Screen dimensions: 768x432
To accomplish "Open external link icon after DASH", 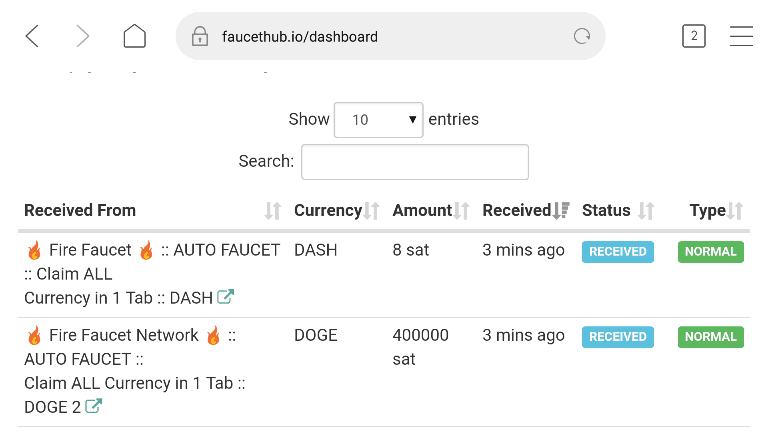I will click(225, 296).
